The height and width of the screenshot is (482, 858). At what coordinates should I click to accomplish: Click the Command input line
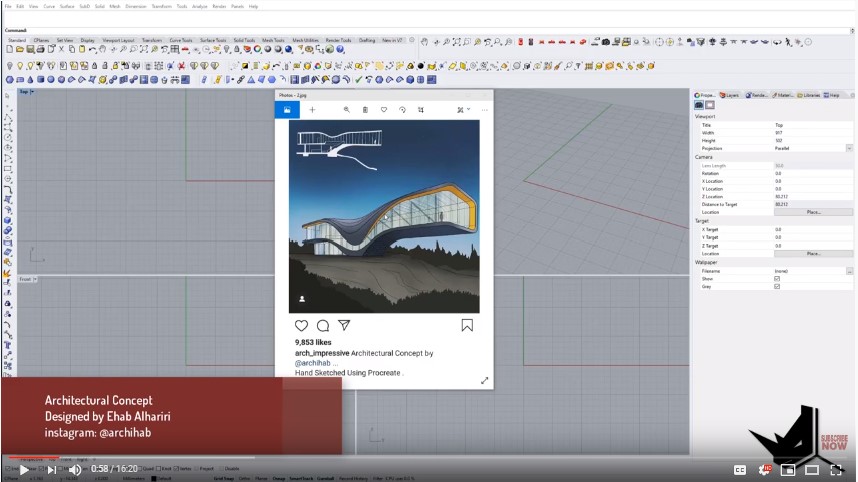tap(429, 30)
